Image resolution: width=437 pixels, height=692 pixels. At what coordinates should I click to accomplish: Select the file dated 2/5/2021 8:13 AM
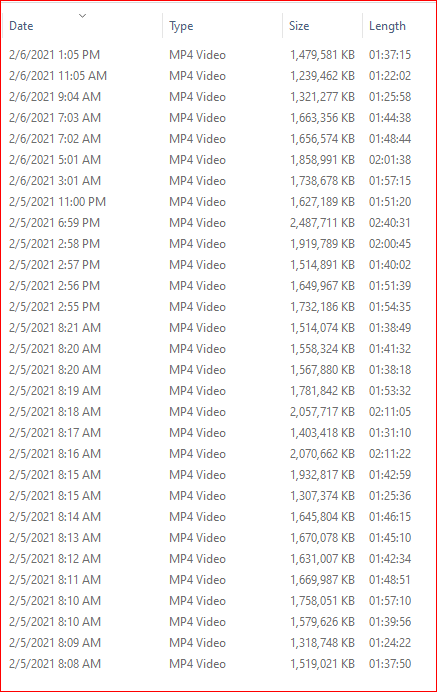(x=218, y=538)
